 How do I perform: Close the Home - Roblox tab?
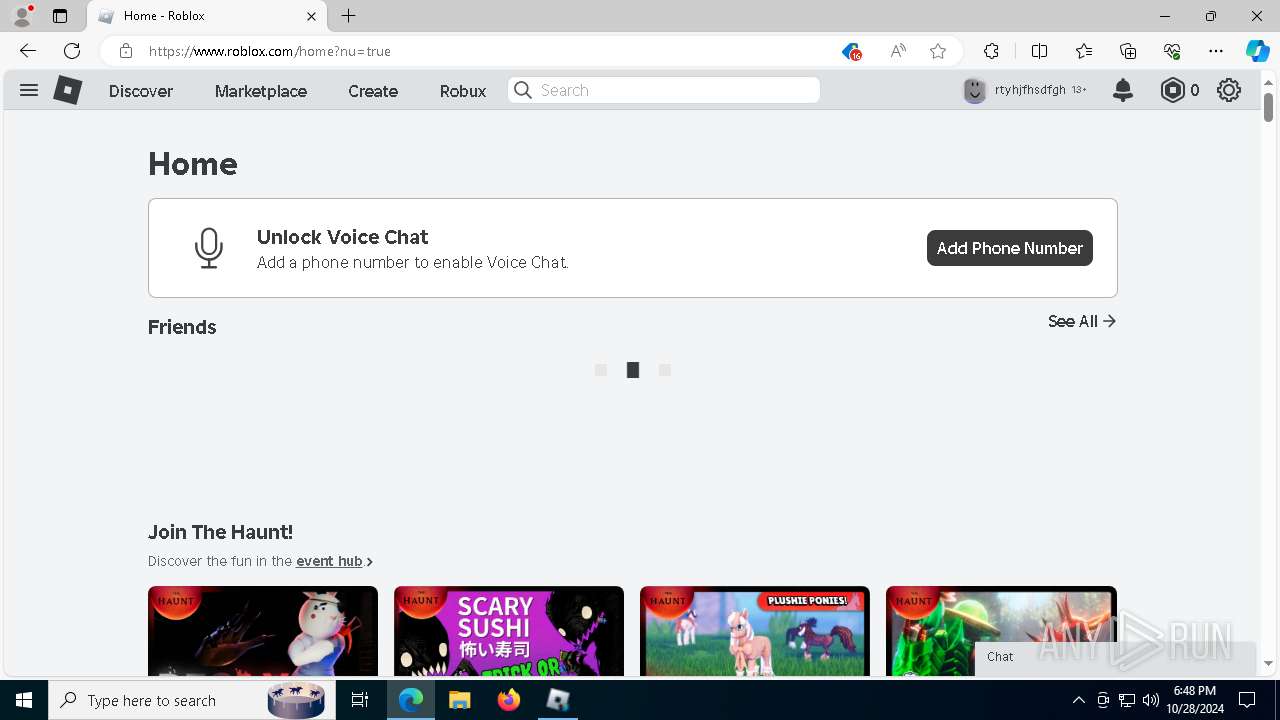pyautogui.click(x=311, y=16)
